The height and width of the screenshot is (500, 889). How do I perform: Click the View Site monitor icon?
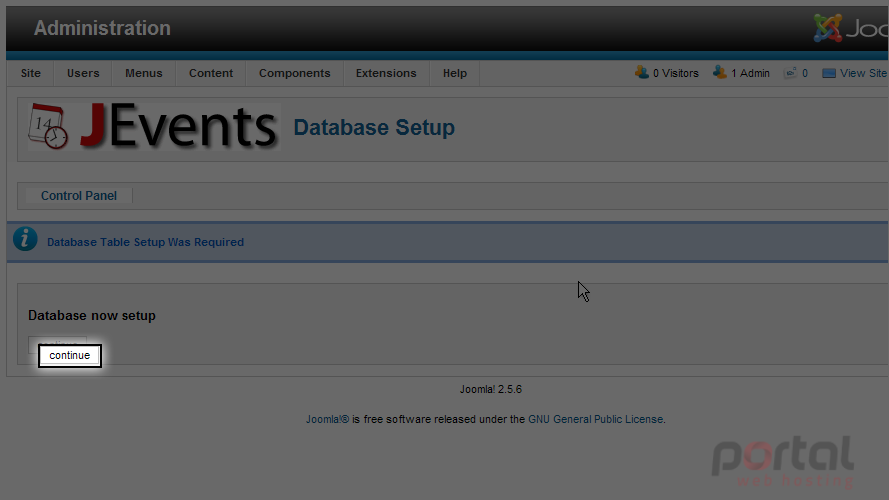pyautogui.click(x=829, y=73)
